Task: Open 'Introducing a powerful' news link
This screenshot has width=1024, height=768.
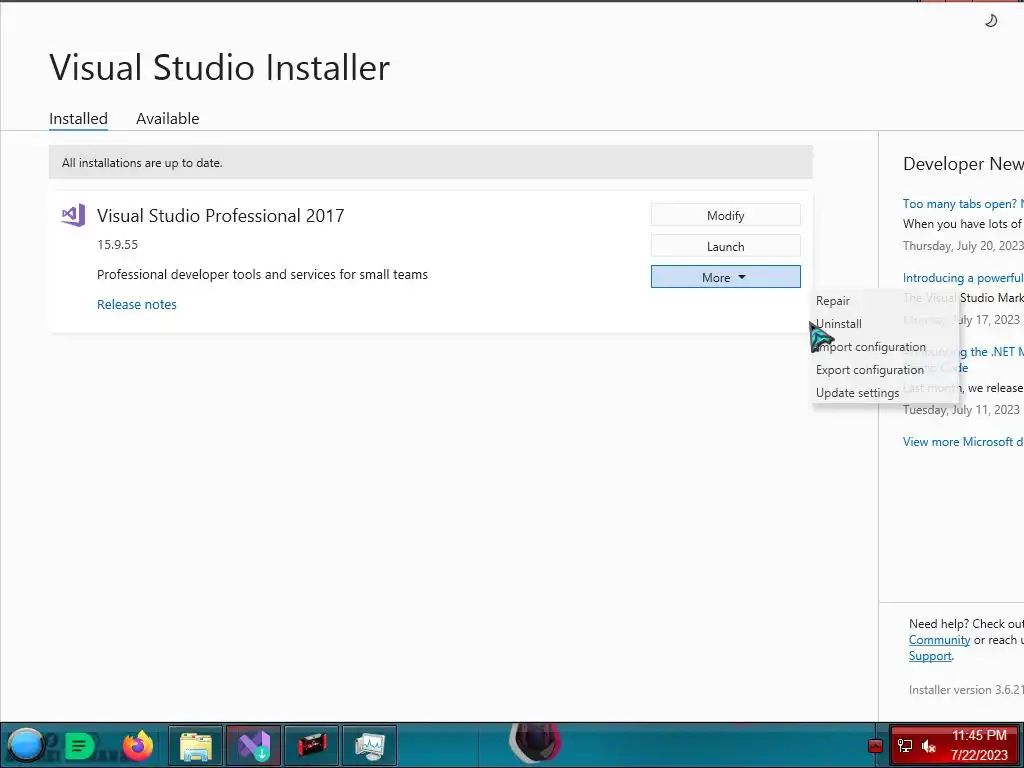Action: tap(963, 278)
